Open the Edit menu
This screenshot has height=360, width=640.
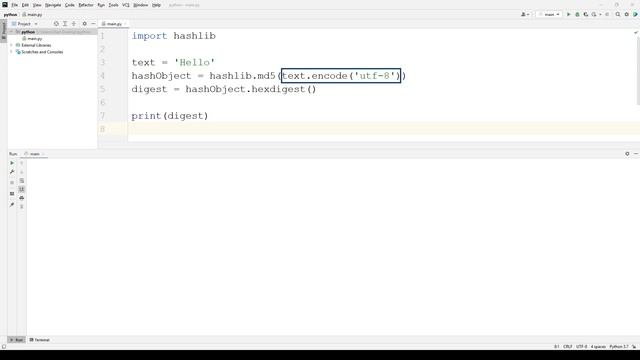[25, 5]
